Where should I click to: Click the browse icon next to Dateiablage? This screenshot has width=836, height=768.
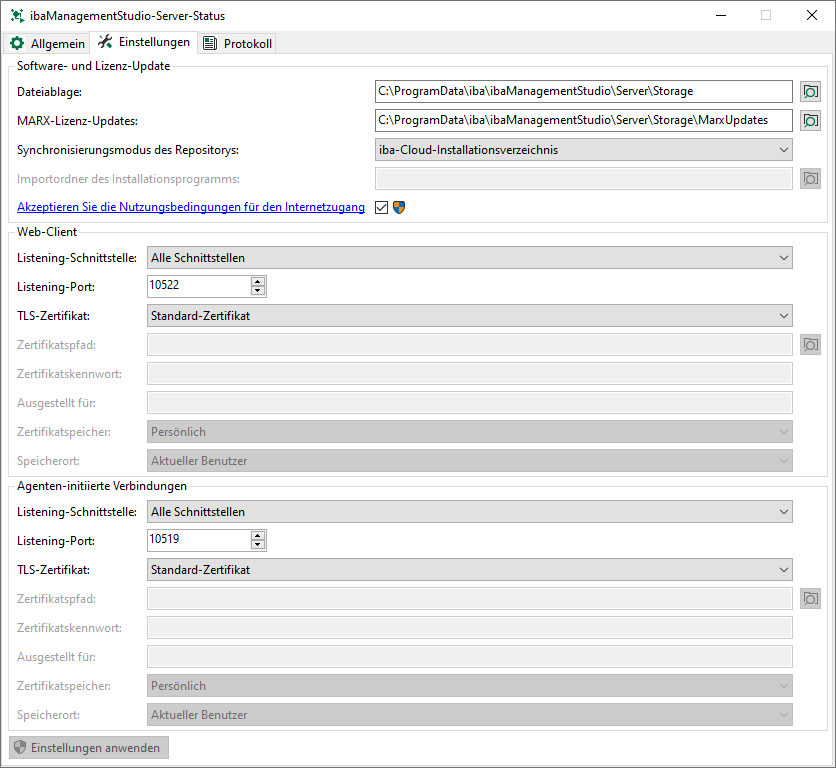810,92
